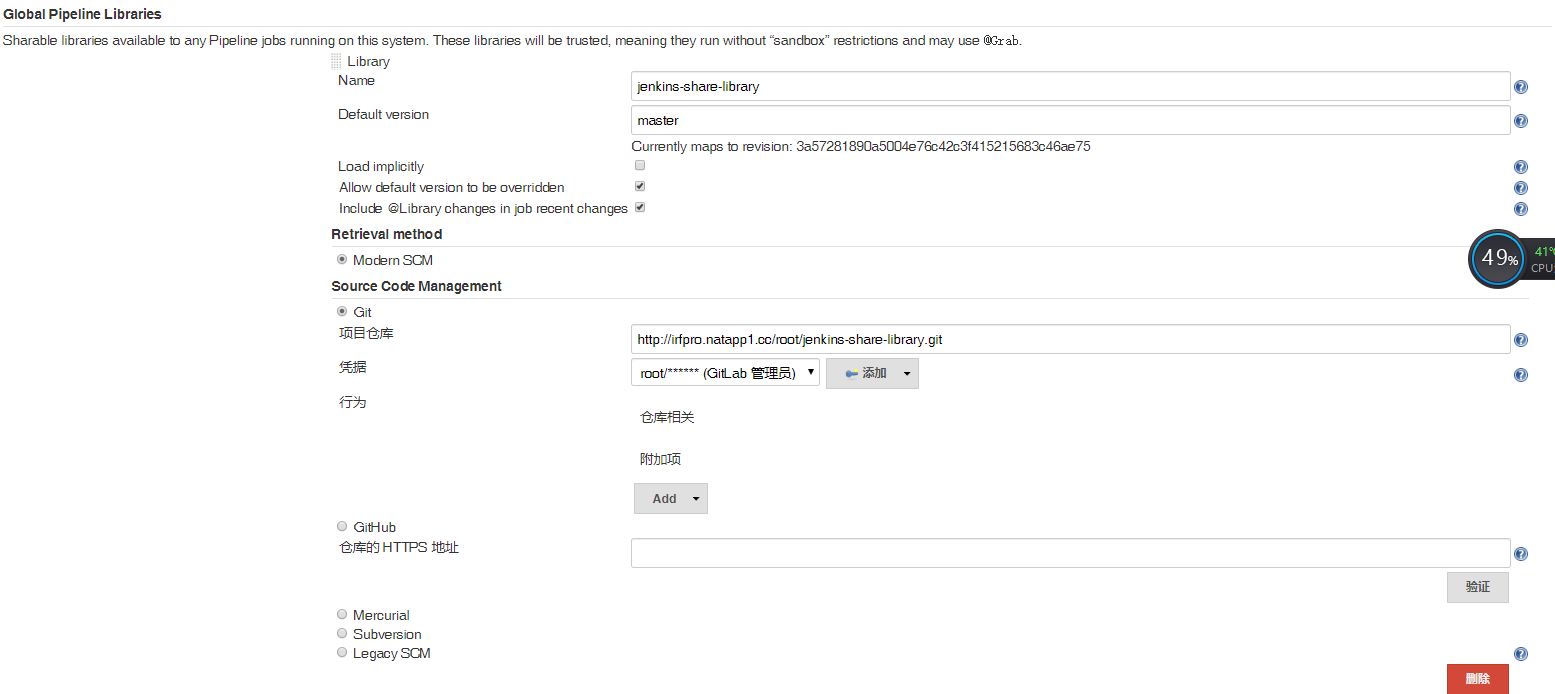The width and height of the screenshot is (1555, 694).
Task: Open the Add behaviors dropdown
Action: [671, 498]
